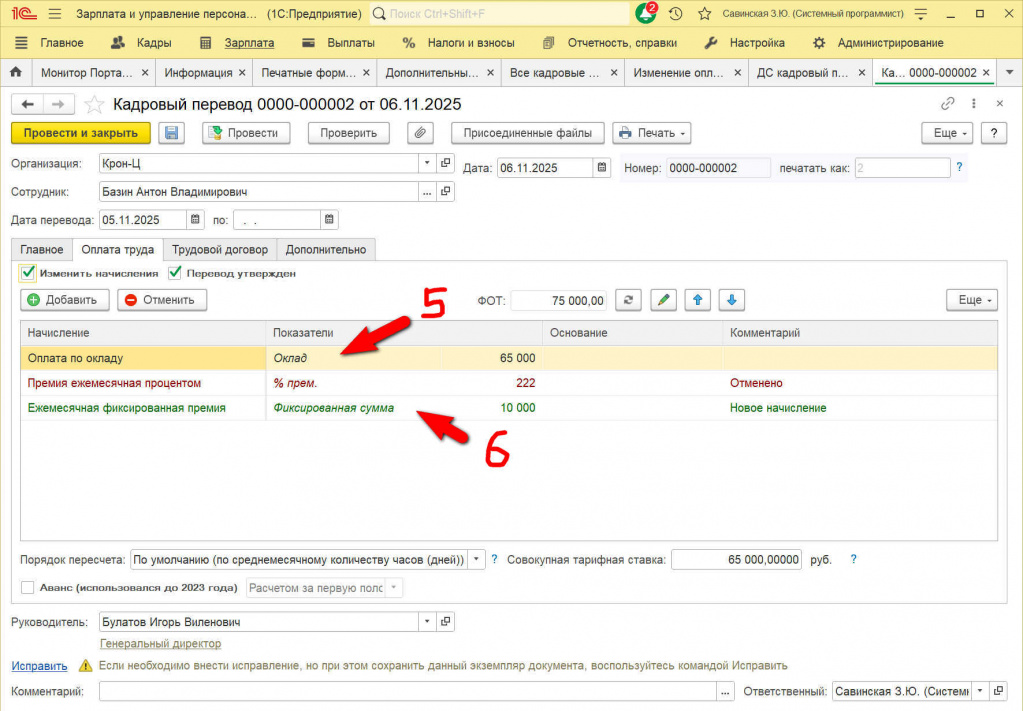This screenshot has height=711, width=1023.
Task: Open the Сотрудник record icon
Action: coord(446,192)
